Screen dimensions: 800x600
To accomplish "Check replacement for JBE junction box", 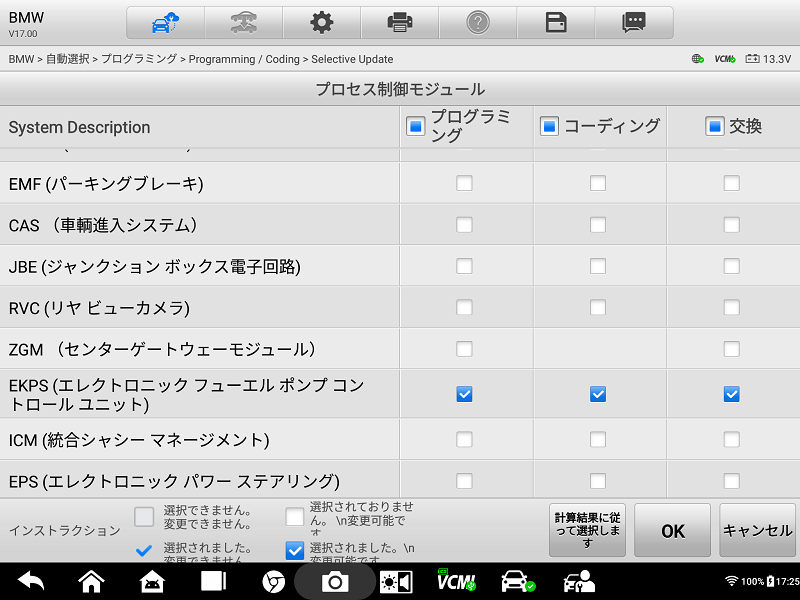I will [732, 266].
